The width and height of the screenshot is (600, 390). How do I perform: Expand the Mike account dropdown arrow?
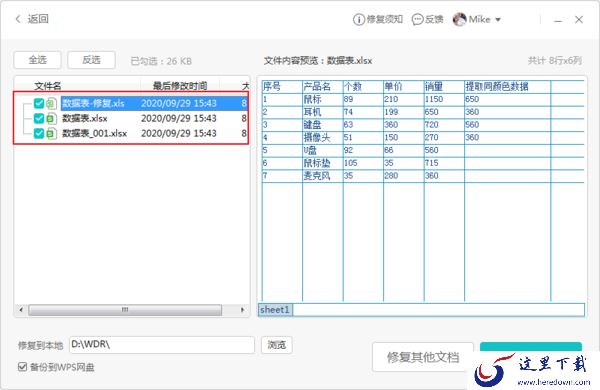tap(498, 20)
